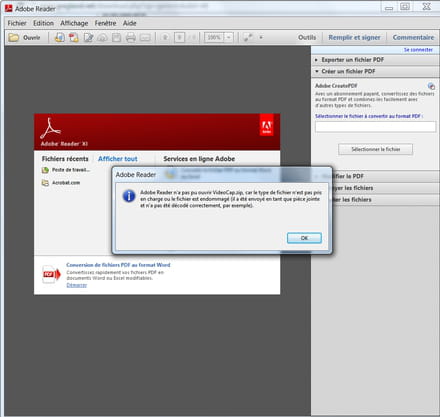Screen dimensions: 440x417
Task: Click the print icon in toolbar
Action: coord(131,37)
